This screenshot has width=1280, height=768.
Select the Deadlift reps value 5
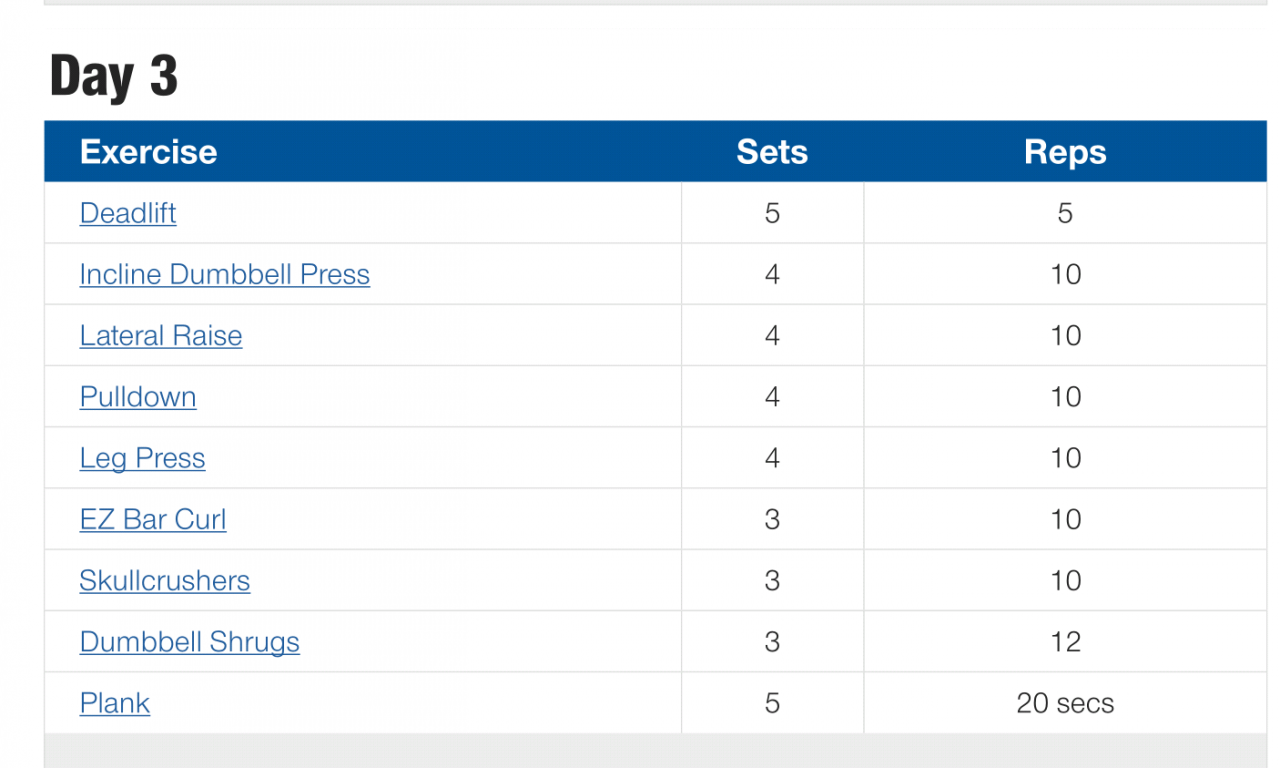(x=1065, y=213)
